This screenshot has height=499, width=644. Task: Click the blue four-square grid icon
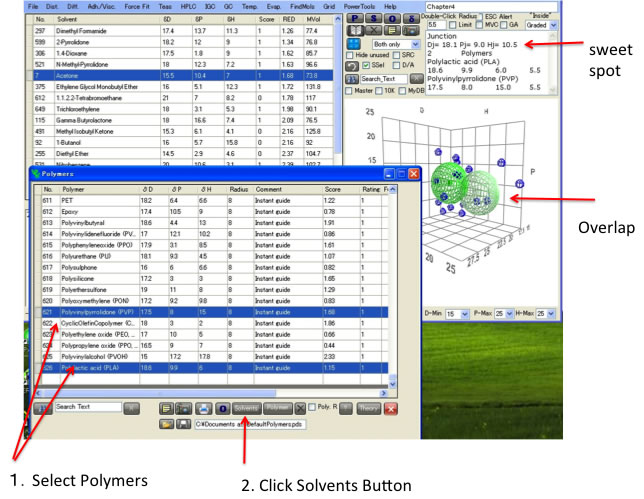tap(353, 44)
